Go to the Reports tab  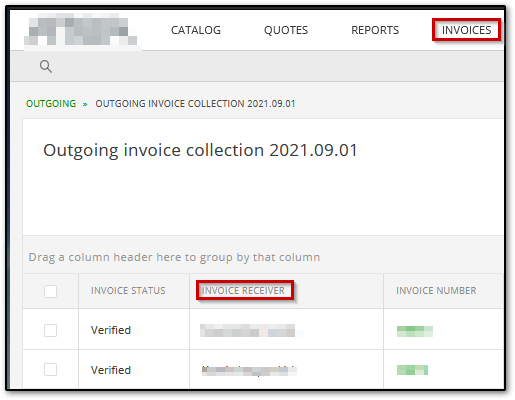(x=375, y=30)
